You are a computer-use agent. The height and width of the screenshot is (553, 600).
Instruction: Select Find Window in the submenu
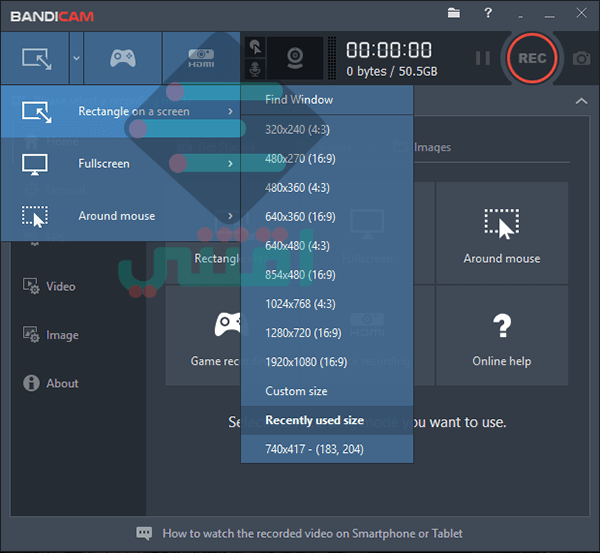[327, 100]
